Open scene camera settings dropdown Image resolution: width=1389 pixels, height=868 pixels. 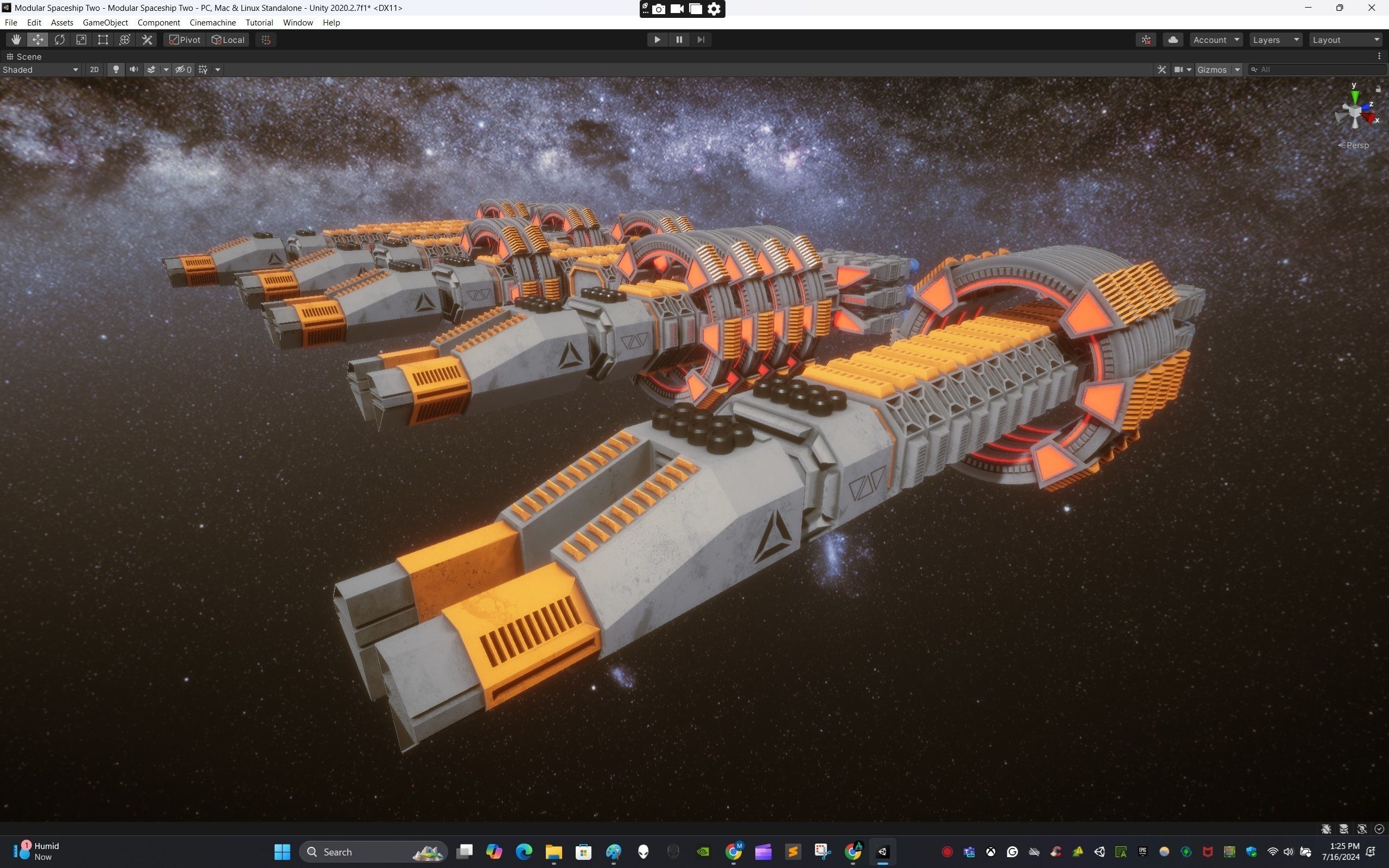coord(1183,69)
